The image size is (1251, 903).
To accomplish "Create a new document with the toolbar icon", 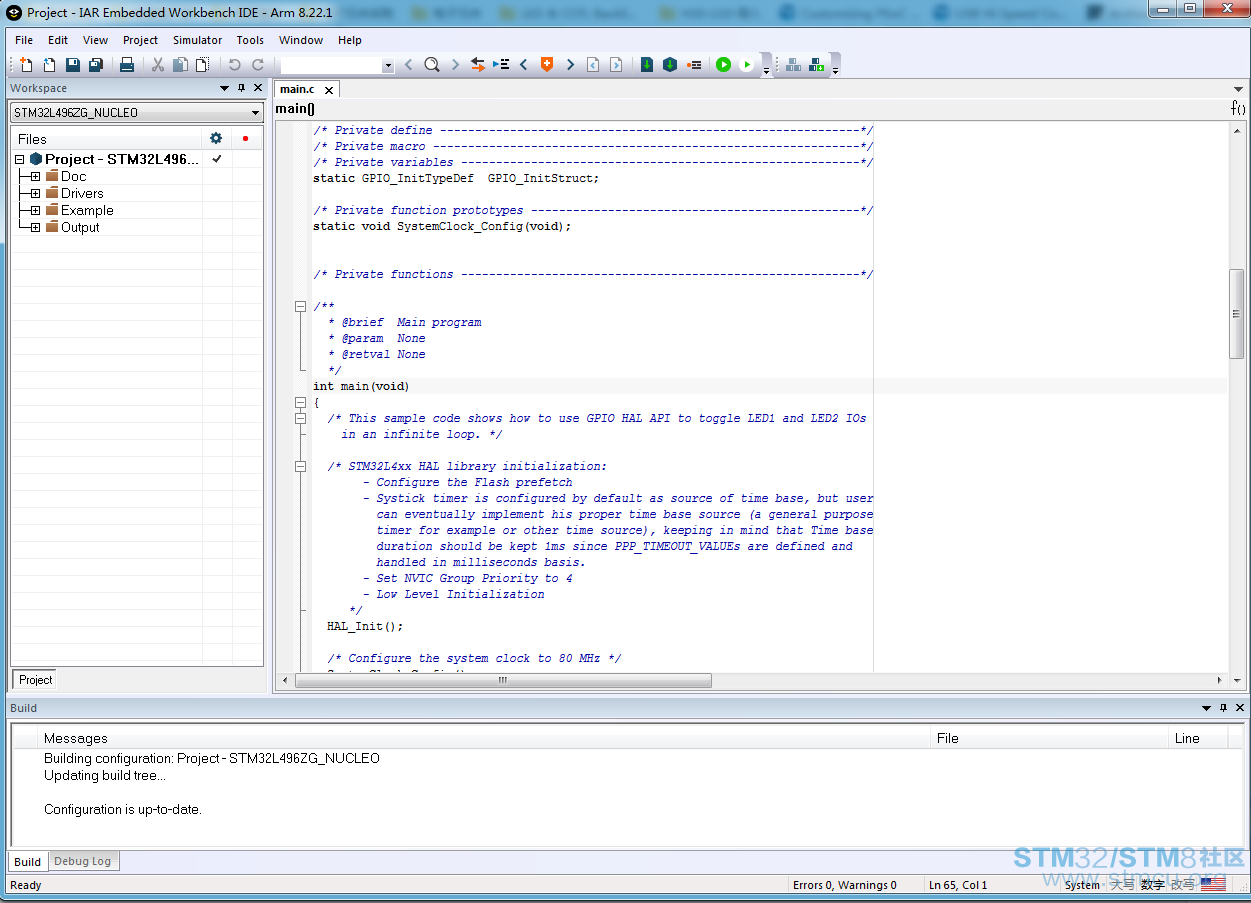I will click(x=26, y=65).
